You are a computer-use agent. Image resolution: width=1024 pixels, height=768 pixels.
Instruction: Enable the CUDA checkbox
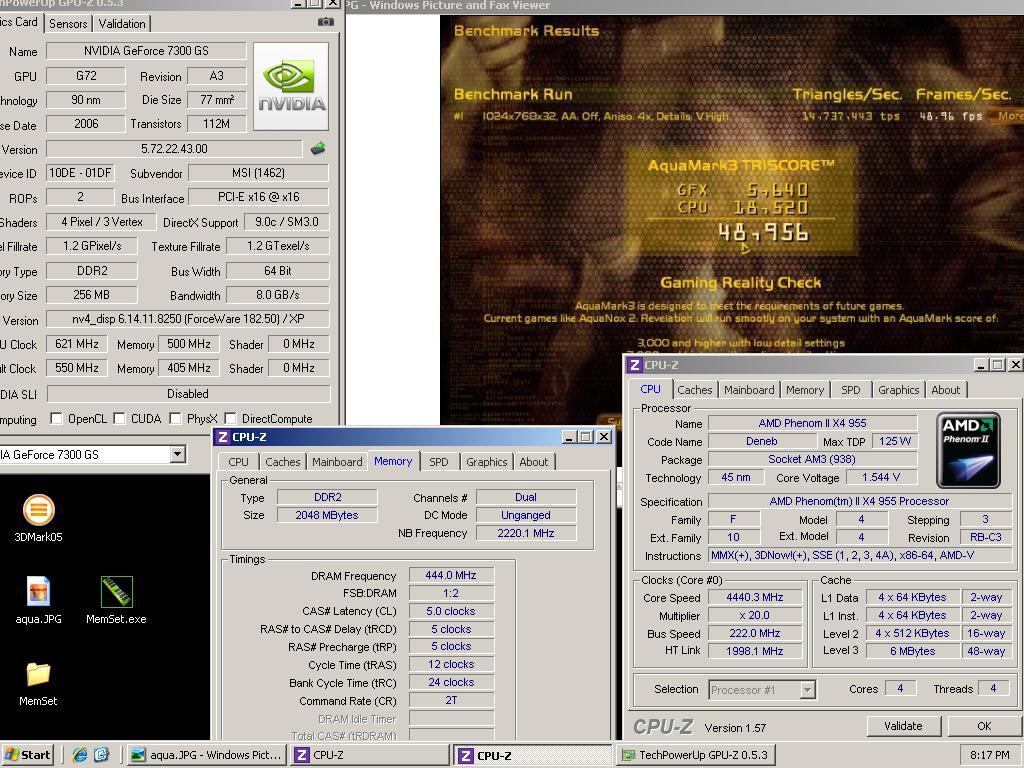pos(119,419)
